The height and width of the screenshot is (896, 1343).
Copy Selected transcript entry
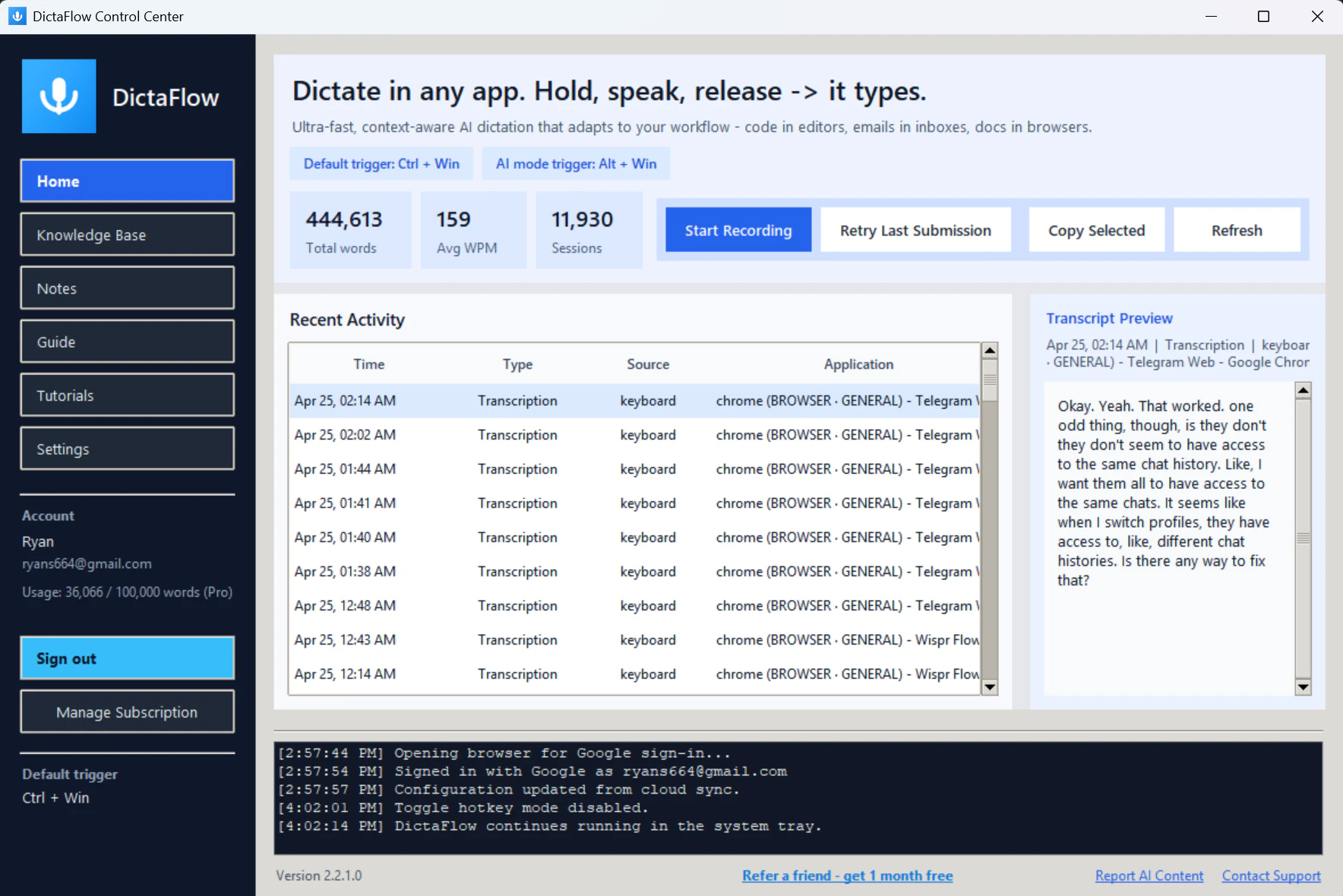pyautogui.click(x=1096, y=230)
